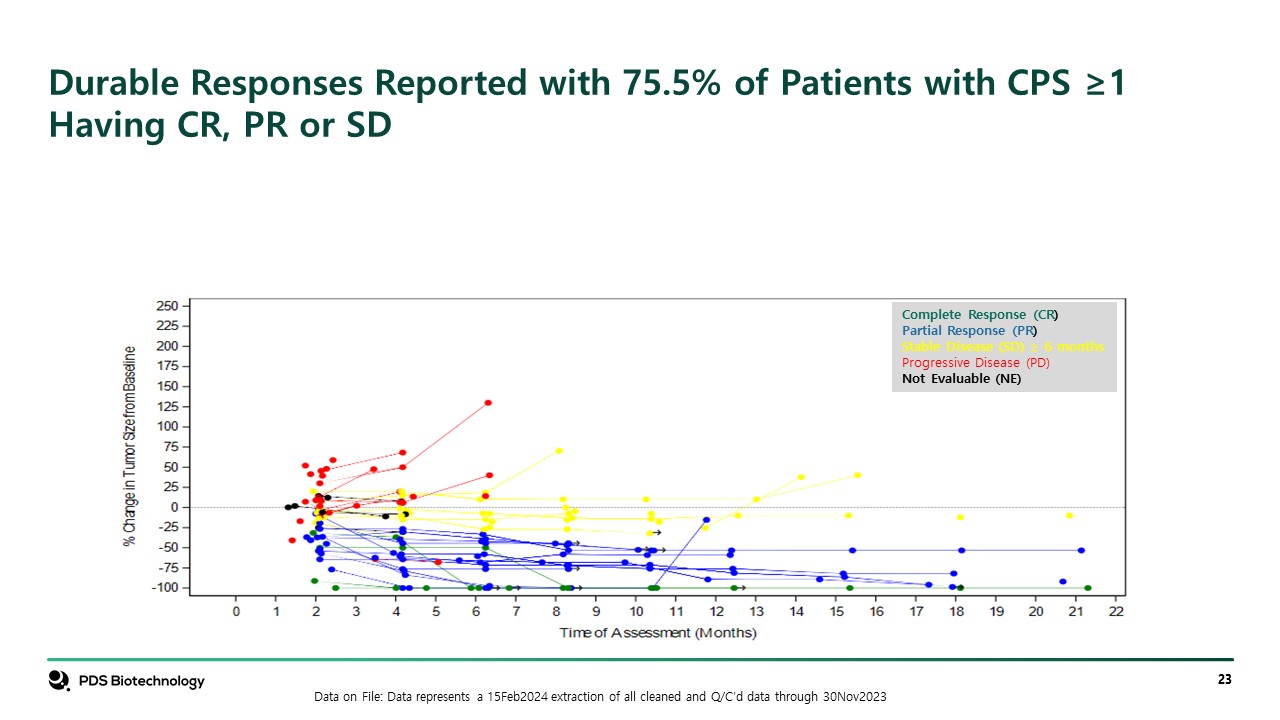Click the % Change in Tumor Size axis label

(x=129, y=445)
